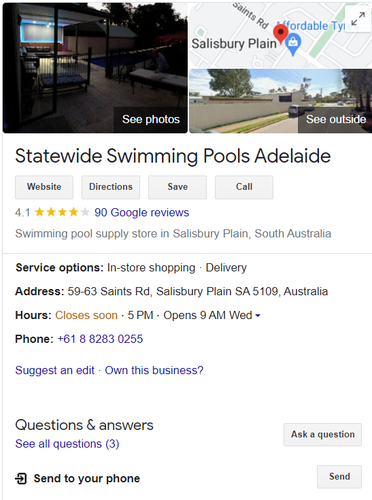372x500 pixels.
Task: Get Directions to the business
Action: point(111,187)
